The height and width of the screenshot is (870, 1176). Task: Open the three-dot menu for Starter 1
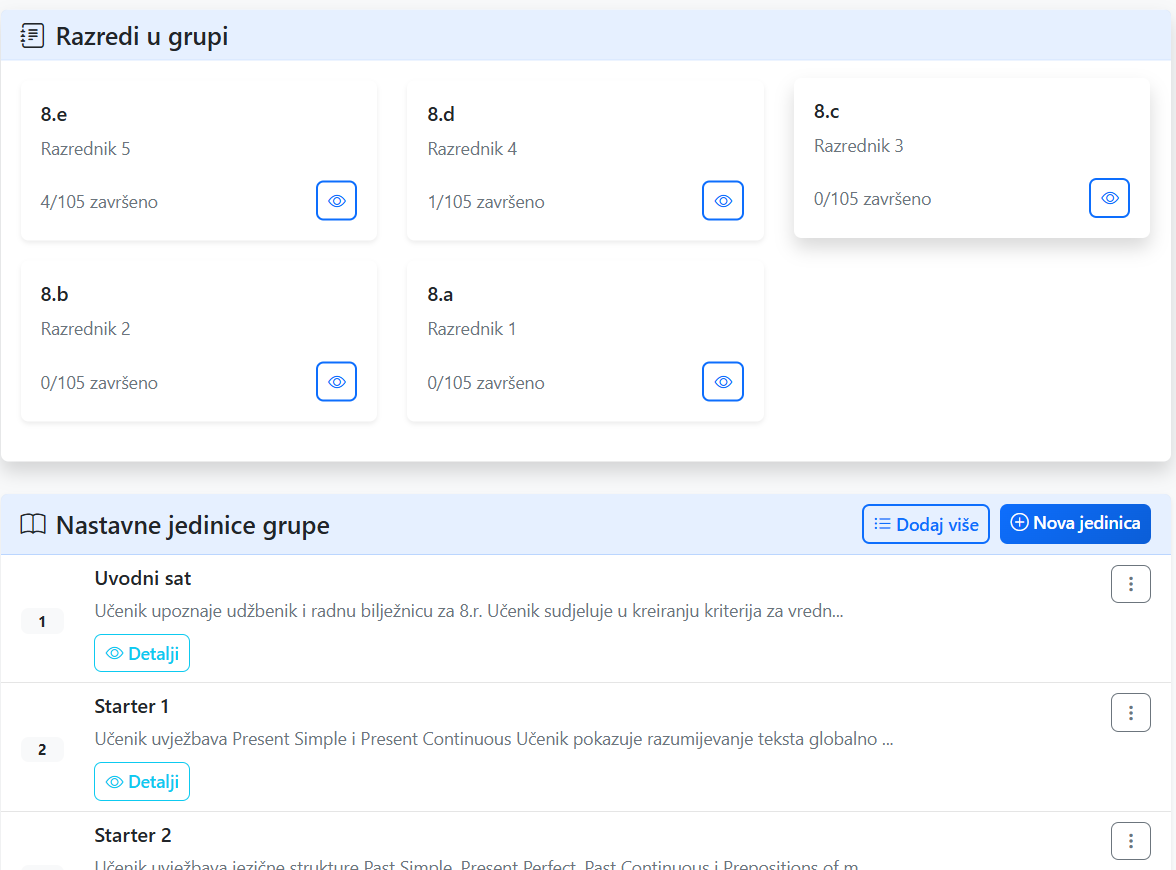[x=1131, y=712]
